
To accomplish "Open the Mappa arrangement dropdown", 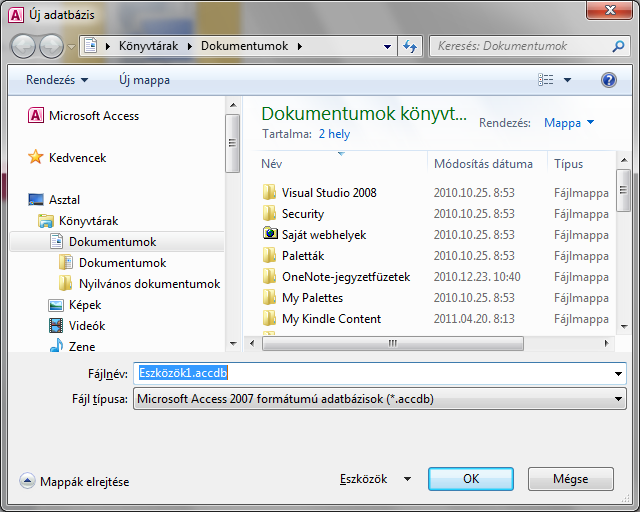I will 569,123.
